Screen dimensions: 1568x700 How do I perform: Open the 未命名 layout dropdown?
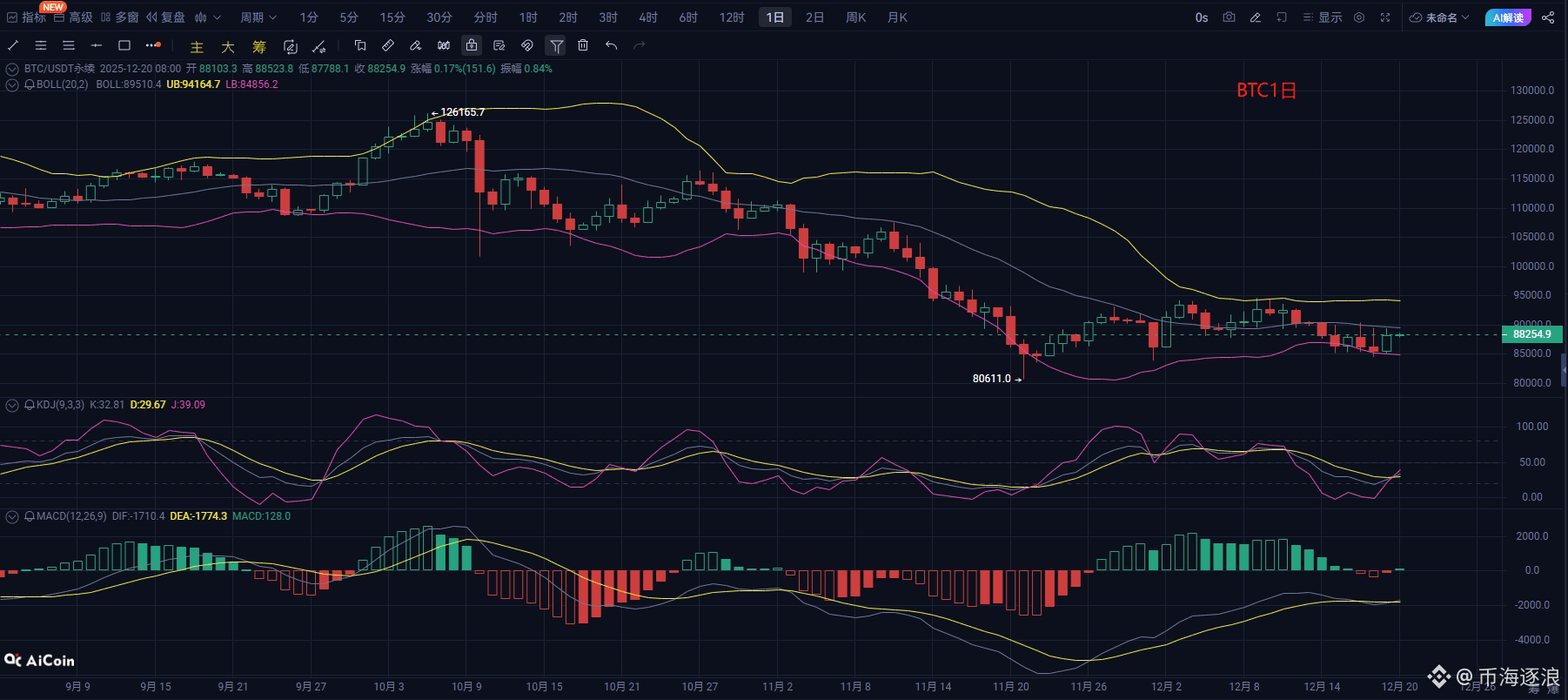coord(1440,17)
